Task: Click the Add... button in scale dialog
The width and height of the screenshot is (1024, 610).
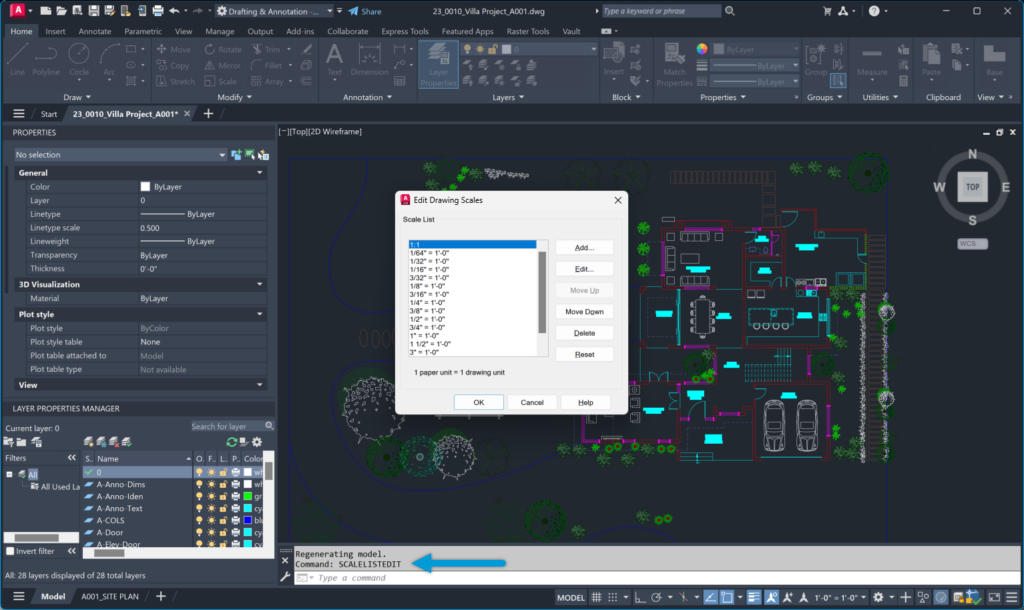Action: [584, 248]
